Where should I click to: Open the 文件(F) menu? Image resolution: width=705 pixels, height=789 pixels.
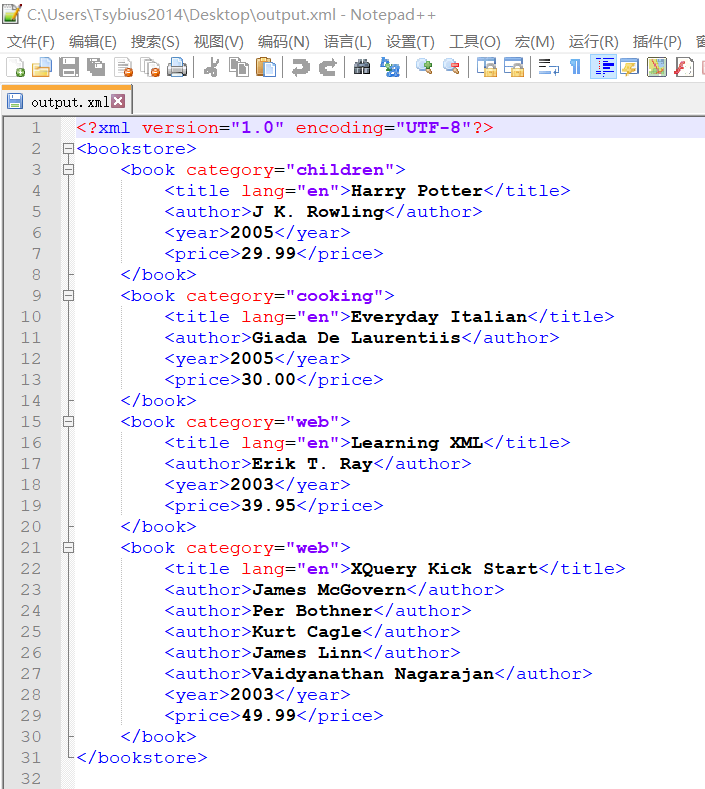31,41
